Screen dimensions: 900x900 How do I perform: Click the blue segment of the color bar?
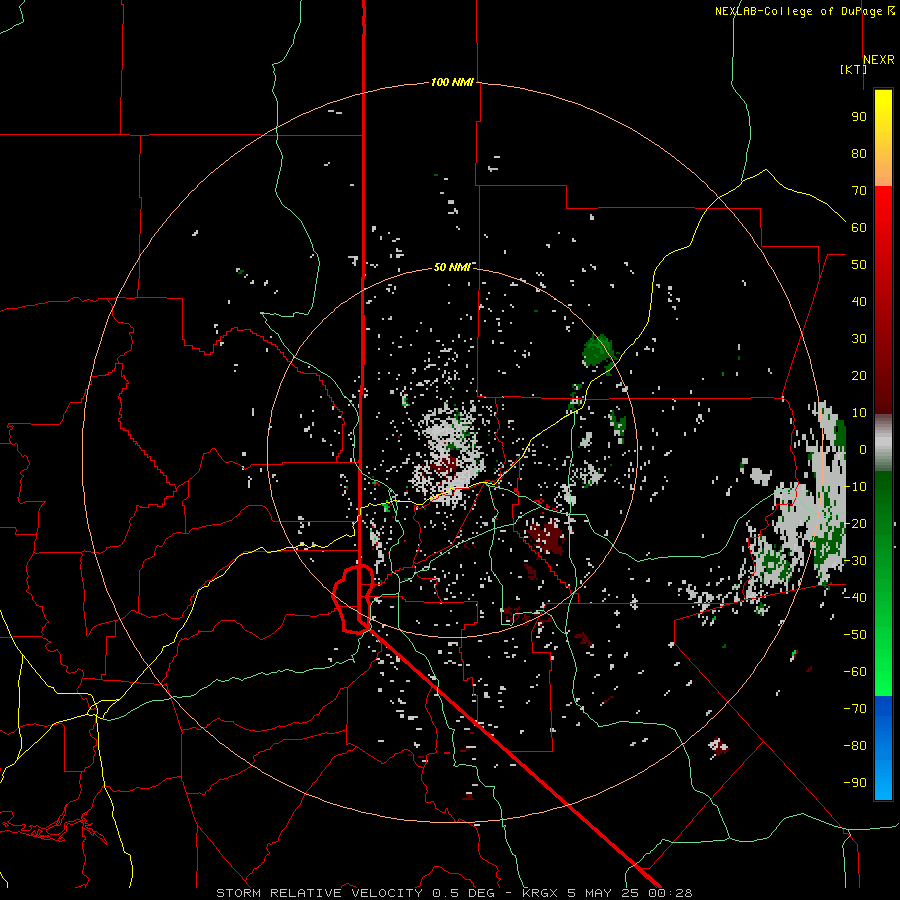[x=883, y=747]
